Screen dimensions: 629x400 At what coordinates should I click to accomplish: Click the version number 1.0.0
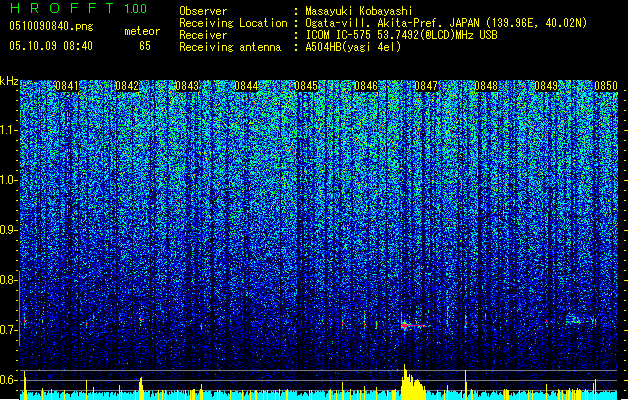tap(135, 9)
